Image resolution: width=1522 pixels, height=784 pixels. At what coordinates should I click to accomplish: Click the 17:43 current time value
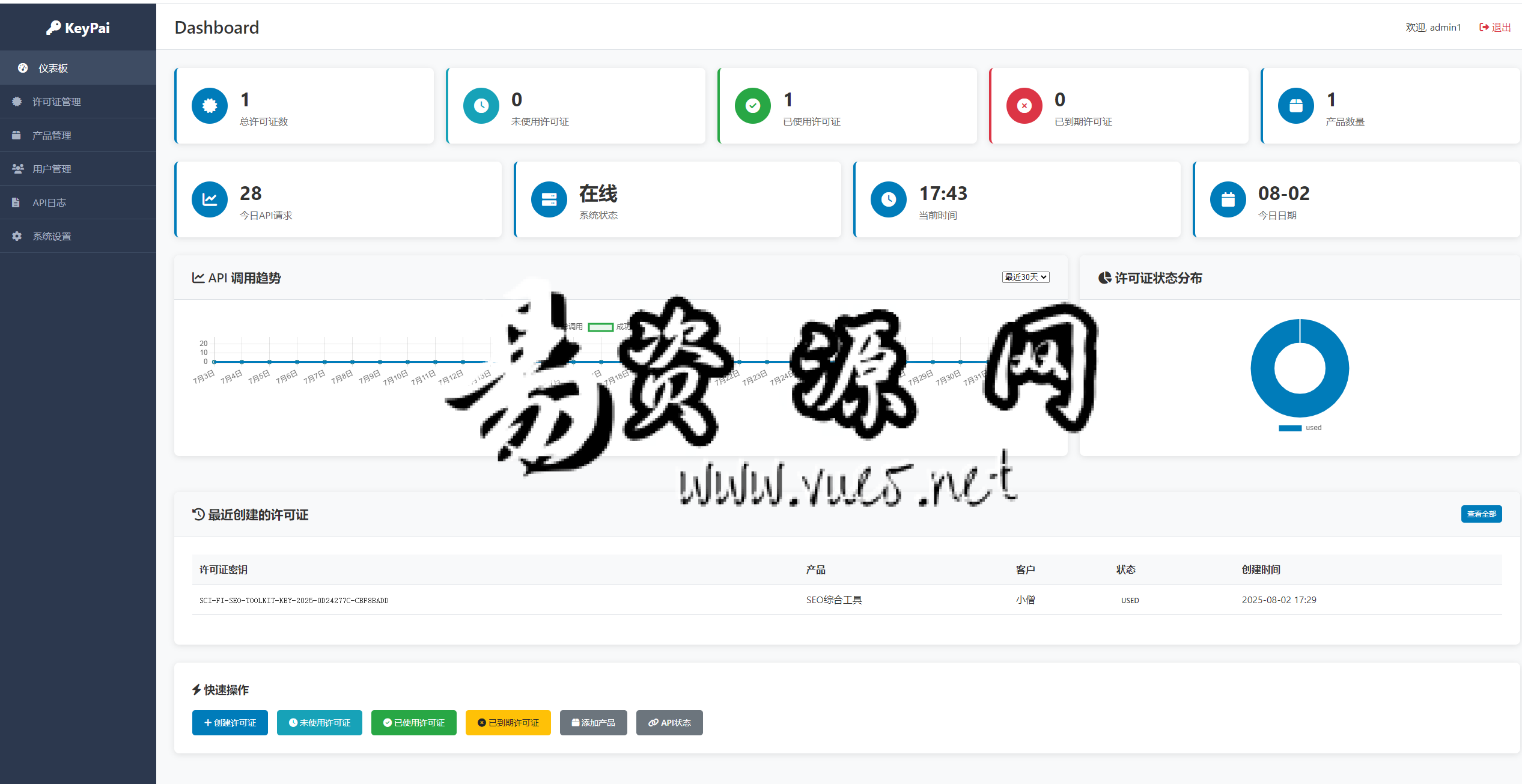click(x=943, y=193)
